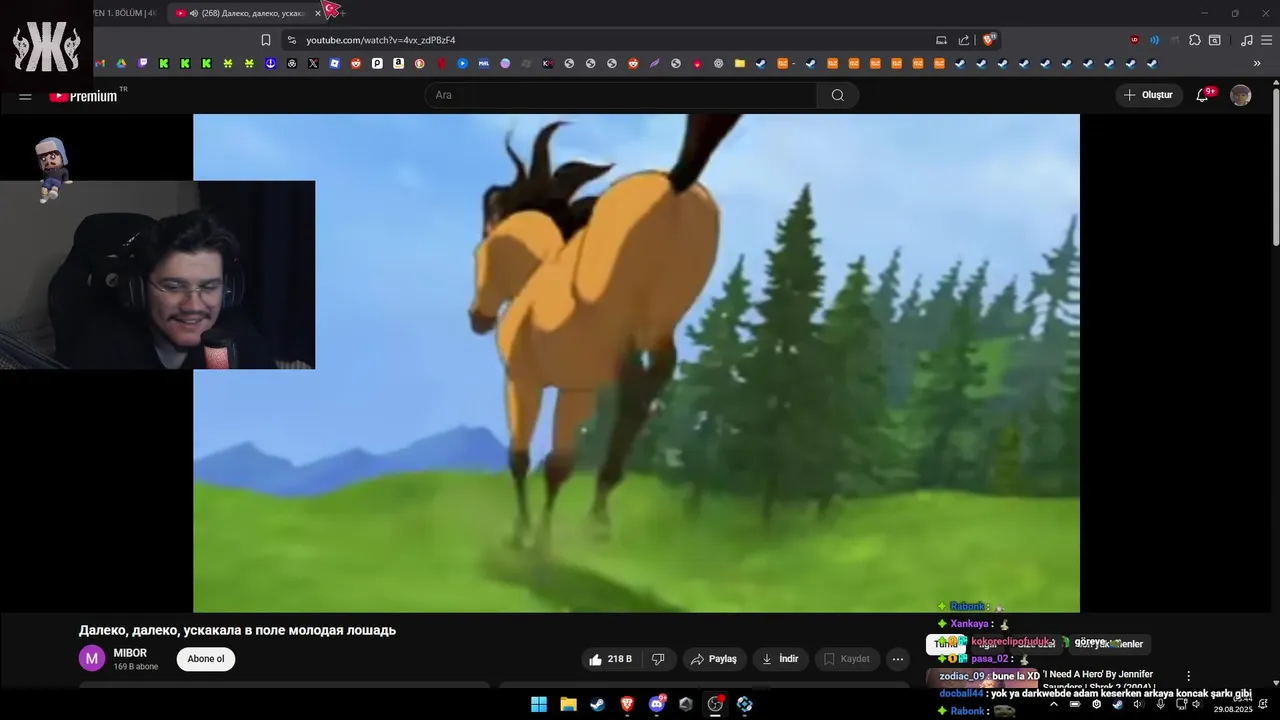Open the media control music note icon
The width and height of the screenshot is (1280, 720).
point(1246,40)
